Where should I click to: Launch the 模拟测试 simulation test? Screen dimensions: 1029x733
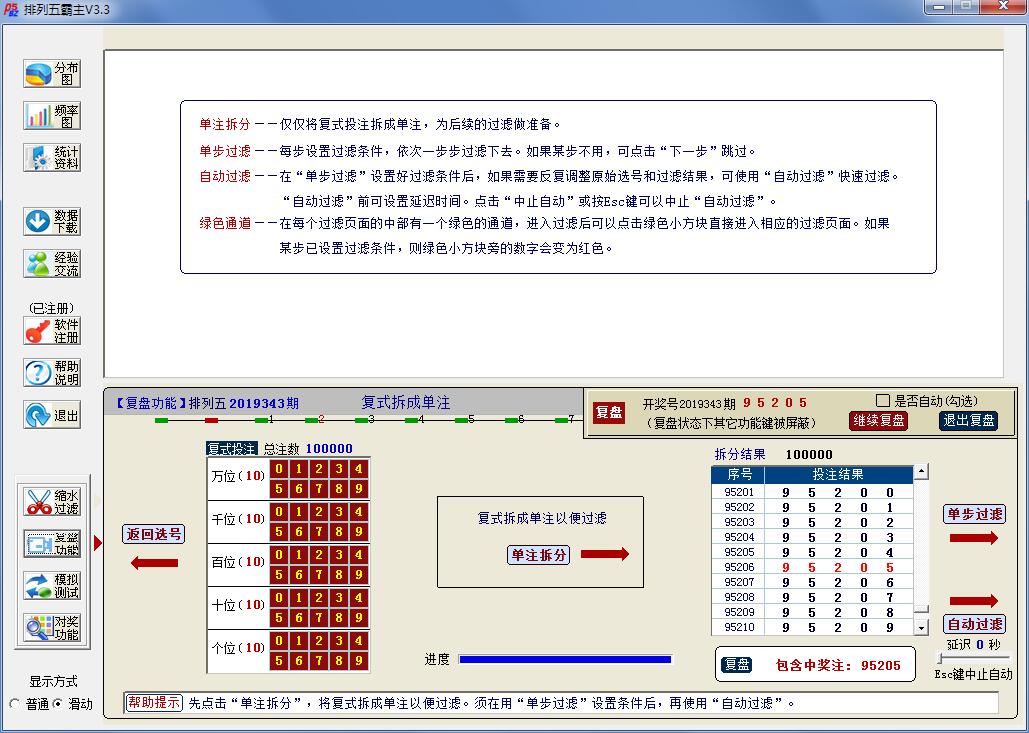pos(52,583)
